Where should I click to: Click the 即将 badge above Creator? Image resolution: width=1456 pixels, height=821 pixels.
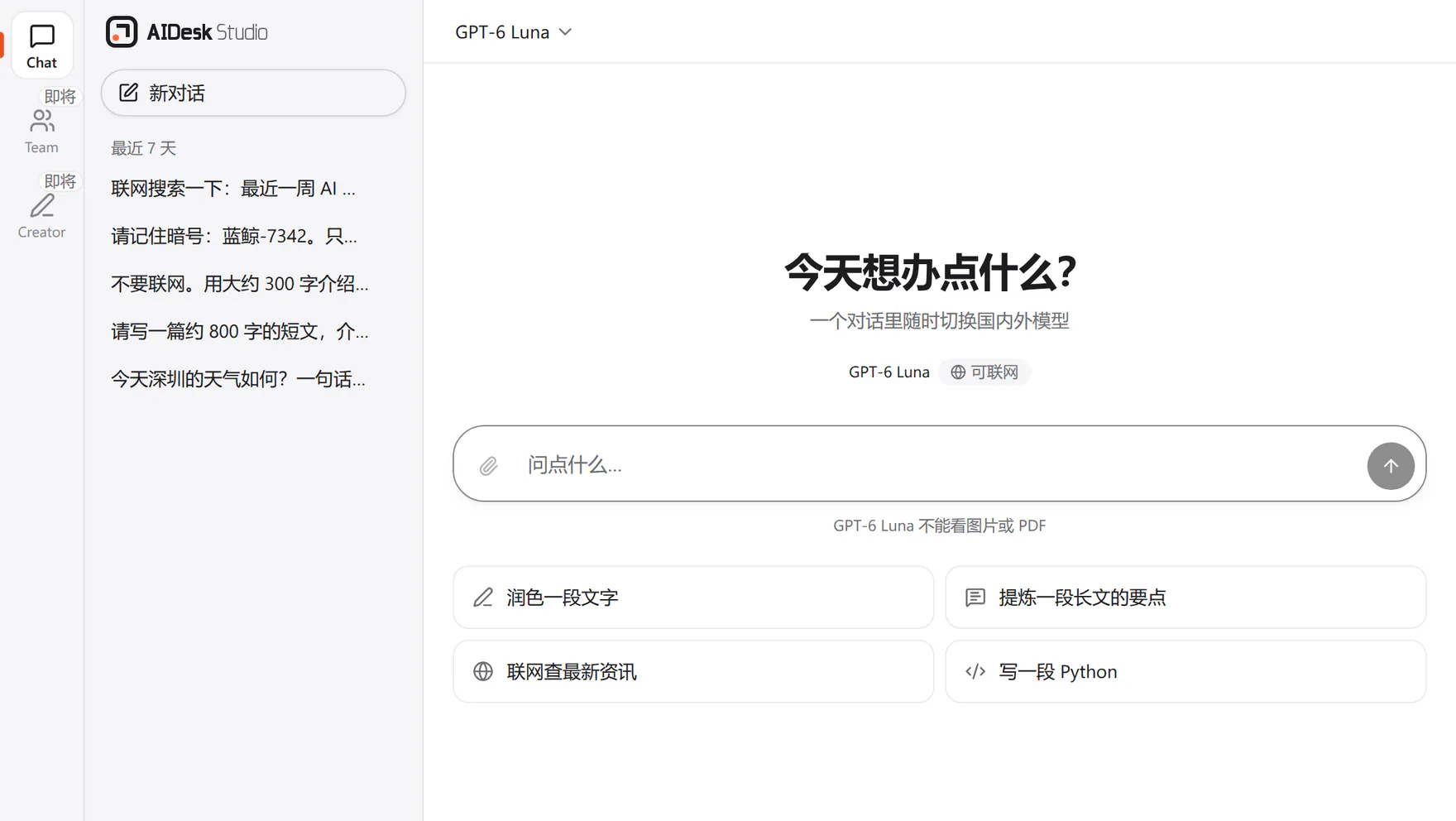[x=60, y=181]
